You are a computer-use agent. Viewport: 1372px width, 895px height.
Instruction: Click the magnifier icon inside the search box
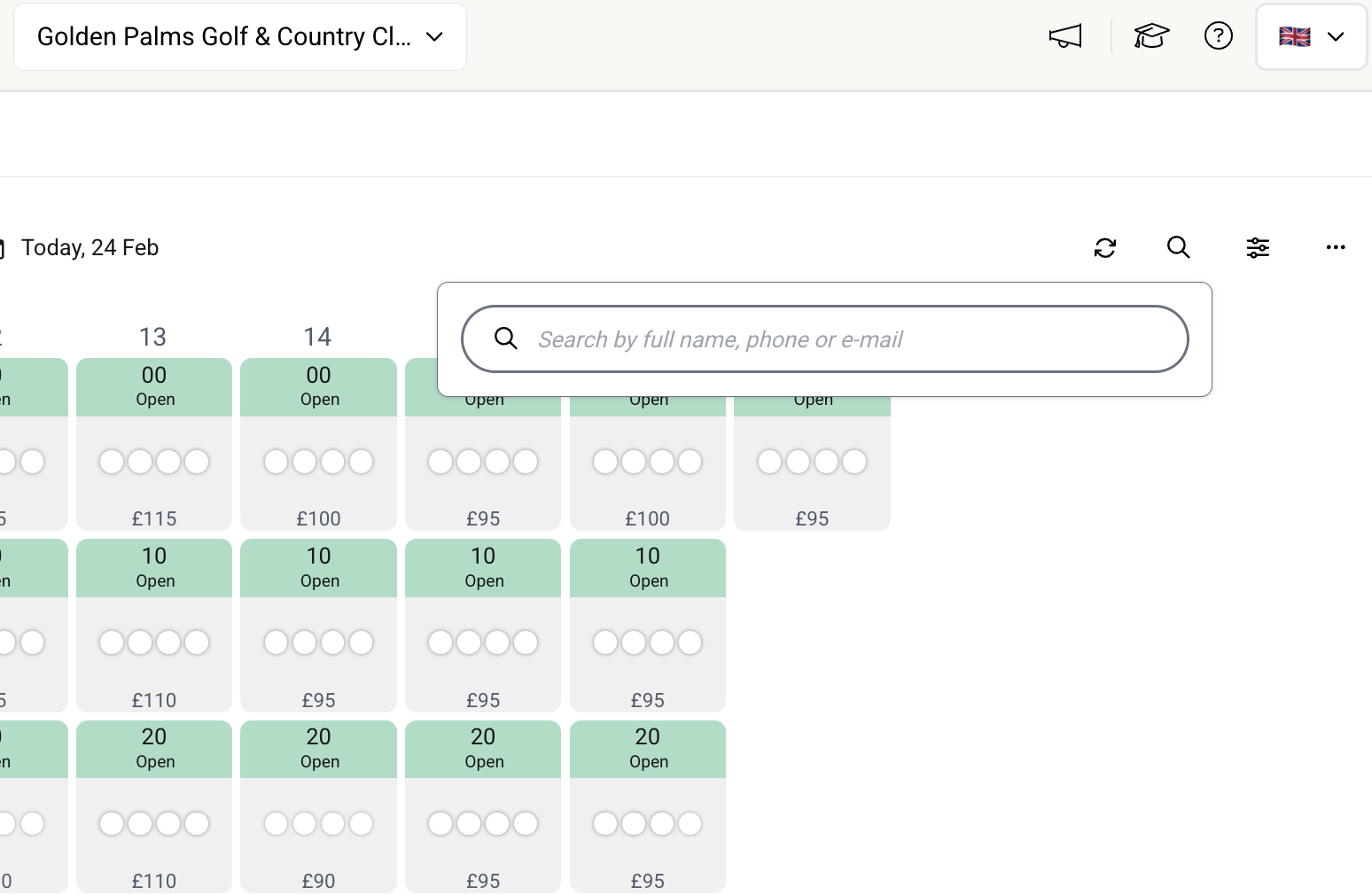(x=506, y=339)
